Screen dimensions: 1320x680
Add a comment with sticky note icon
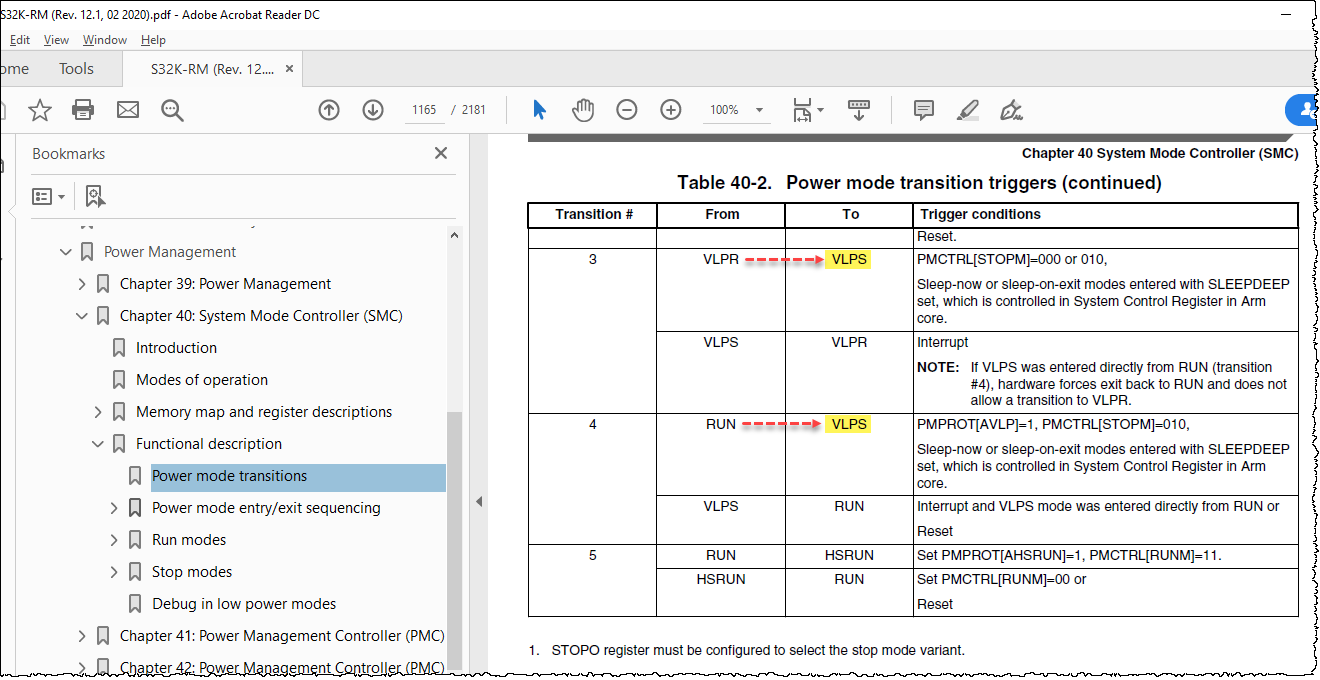pyautogui.click(x=924, y=110)
